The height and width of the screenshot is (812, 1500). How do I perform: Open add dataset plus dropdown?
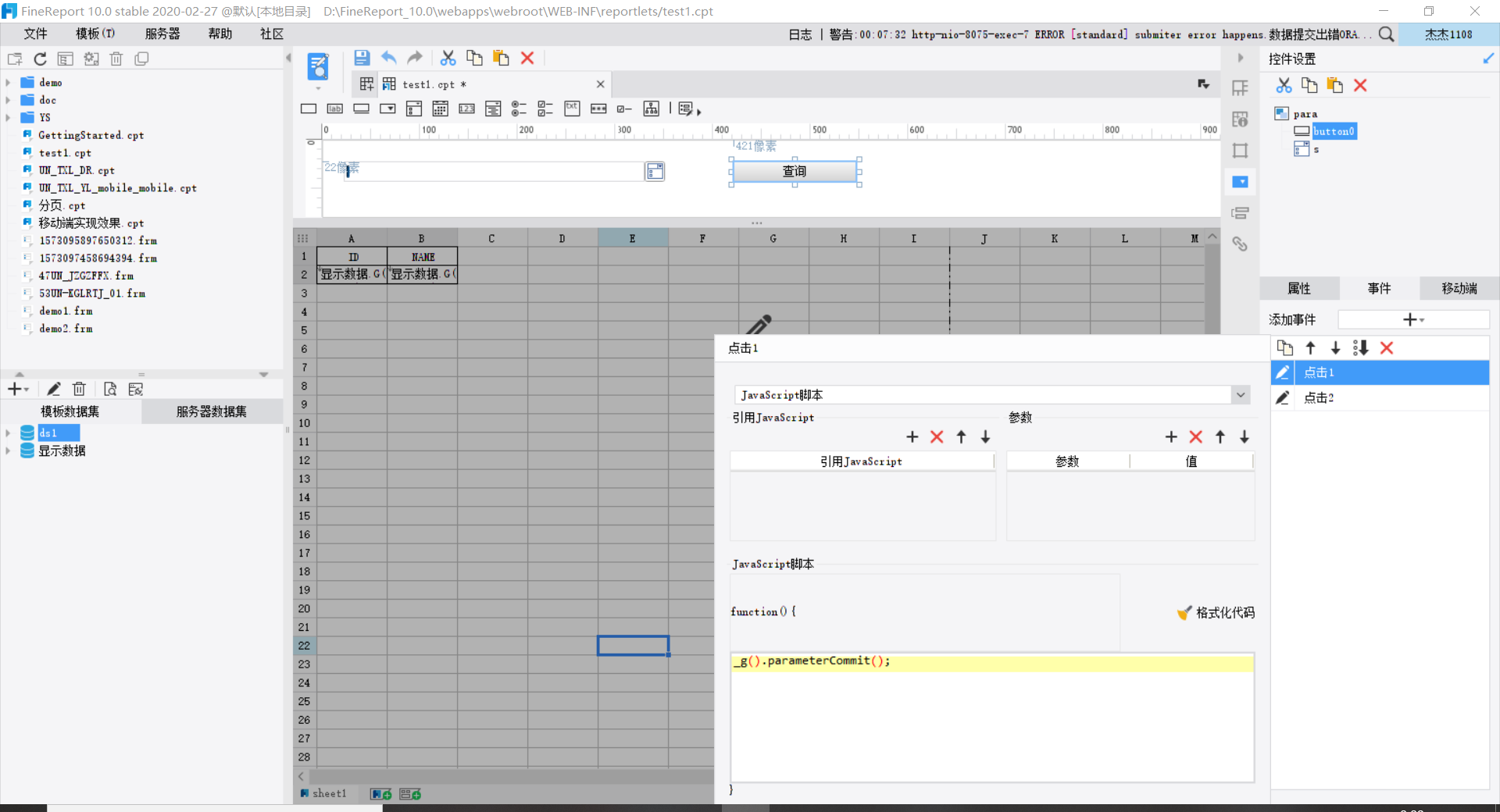(x=18, y=389)
